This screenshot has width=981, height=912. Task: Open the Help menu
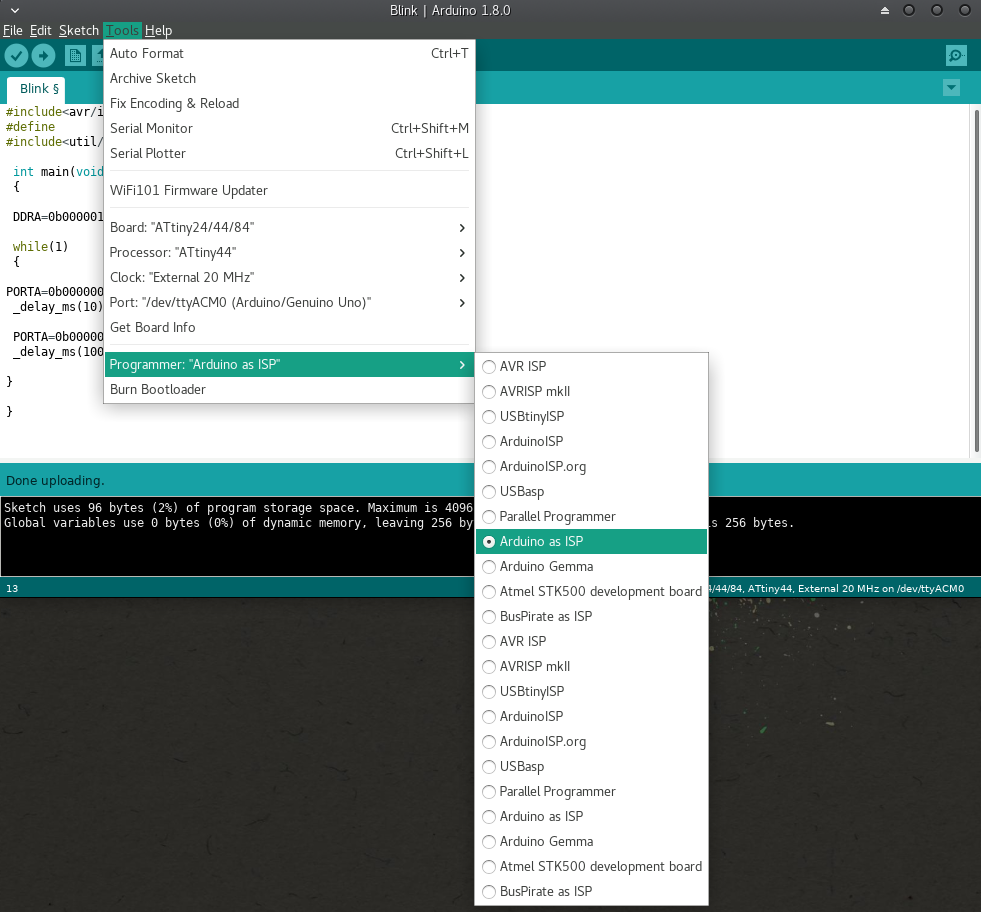(x=158, y=30)
